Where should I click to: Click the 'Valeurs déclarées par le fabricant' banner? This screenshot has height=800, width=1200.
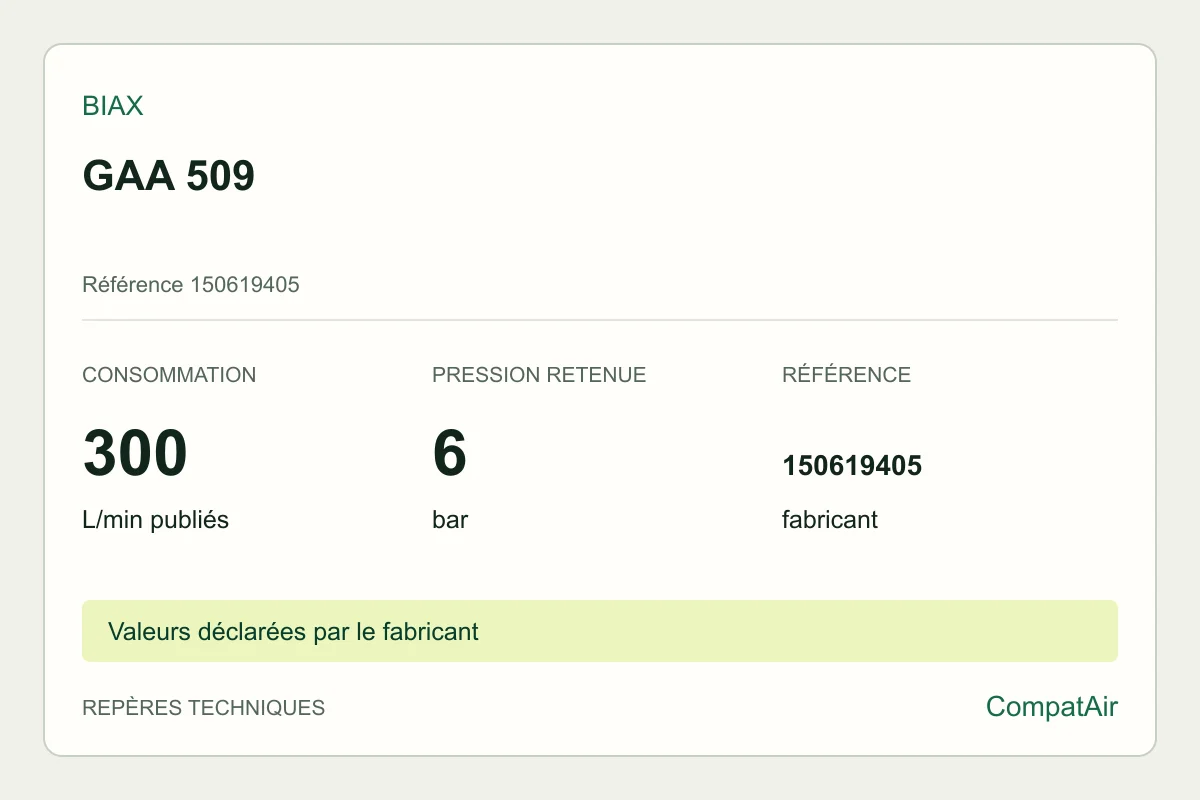pyautogui.click(x=600, y=631)
